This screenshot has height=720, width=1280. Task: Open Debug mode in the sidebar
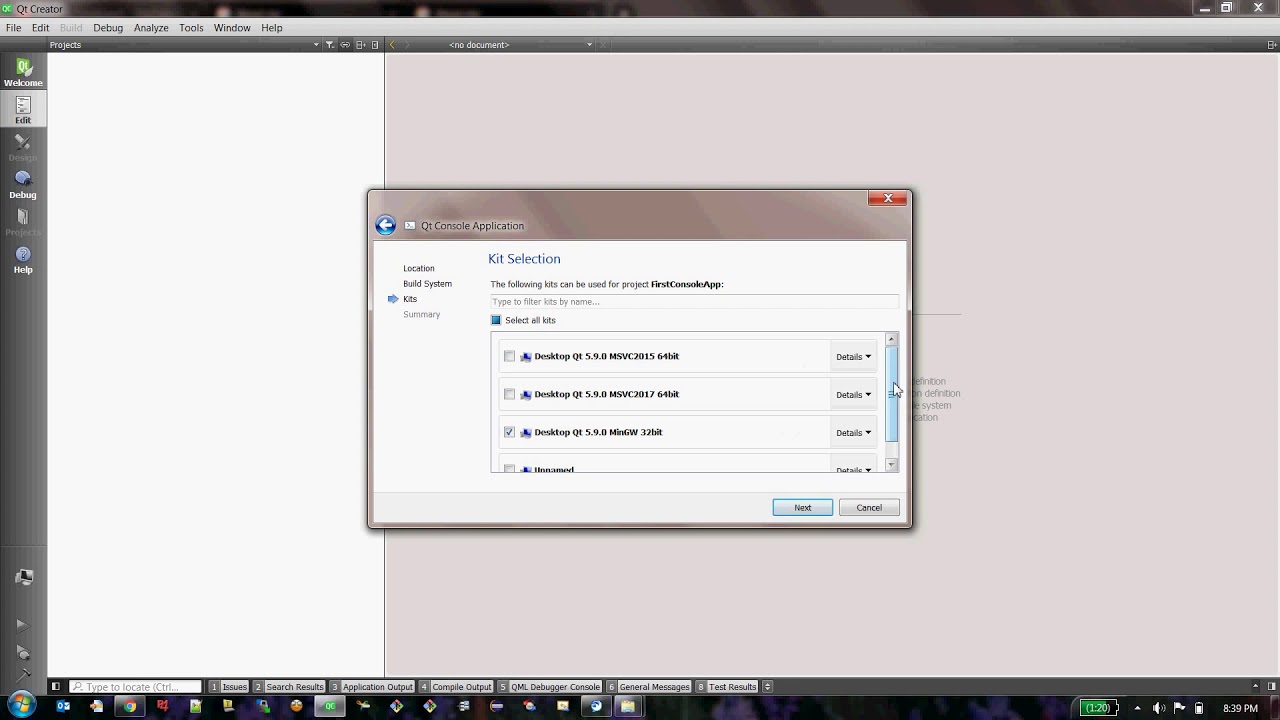click(x=23, y=184)
